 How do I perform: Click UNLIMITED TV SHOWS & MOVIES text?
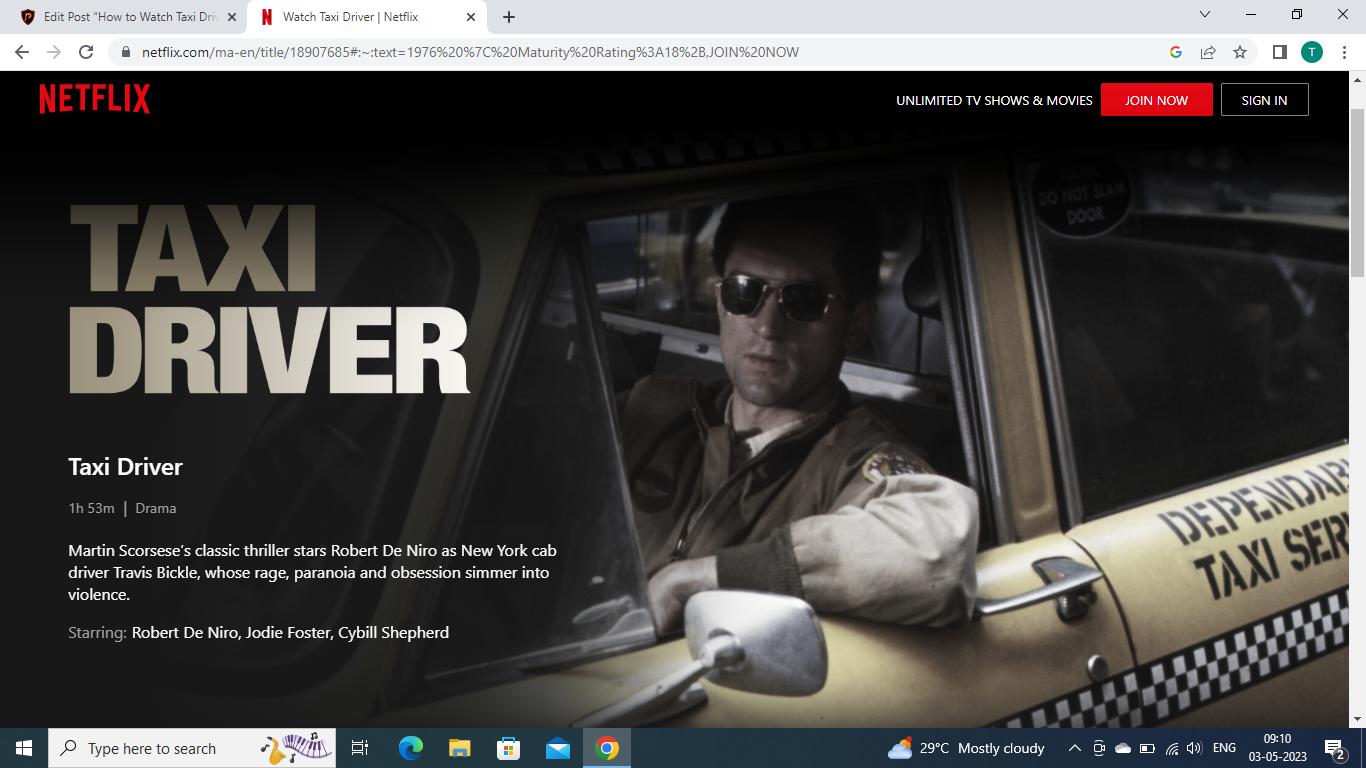(x=994, y=100)
